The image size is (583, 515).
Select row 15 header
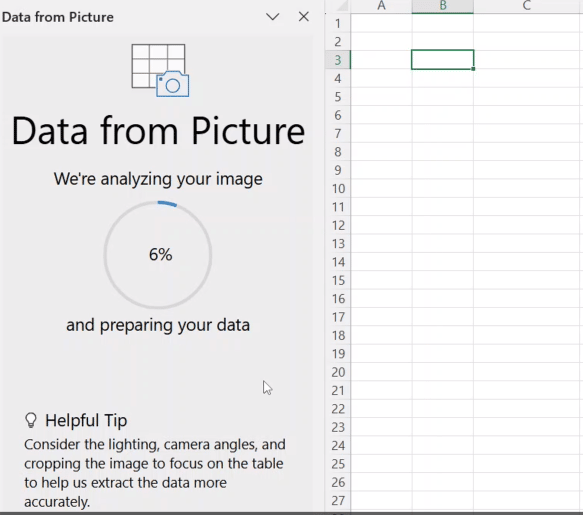coord(338,280)
